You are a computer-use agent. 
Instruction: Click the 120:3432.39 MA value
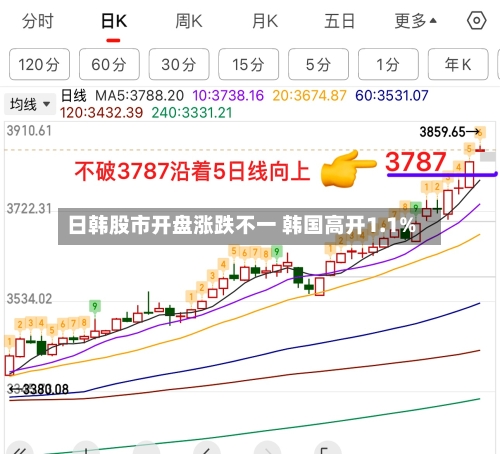point(101,113)
